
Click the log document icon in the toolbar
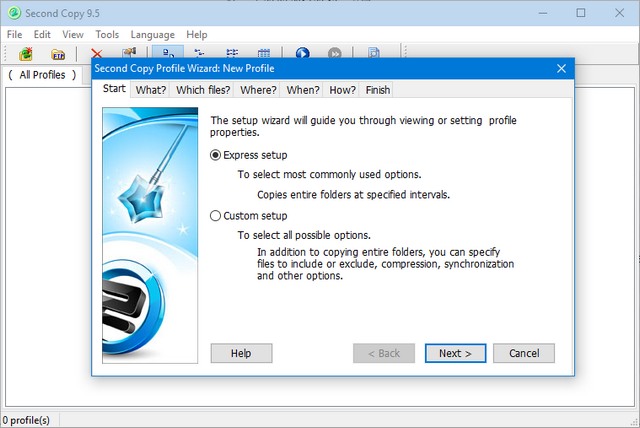(374, 54)
